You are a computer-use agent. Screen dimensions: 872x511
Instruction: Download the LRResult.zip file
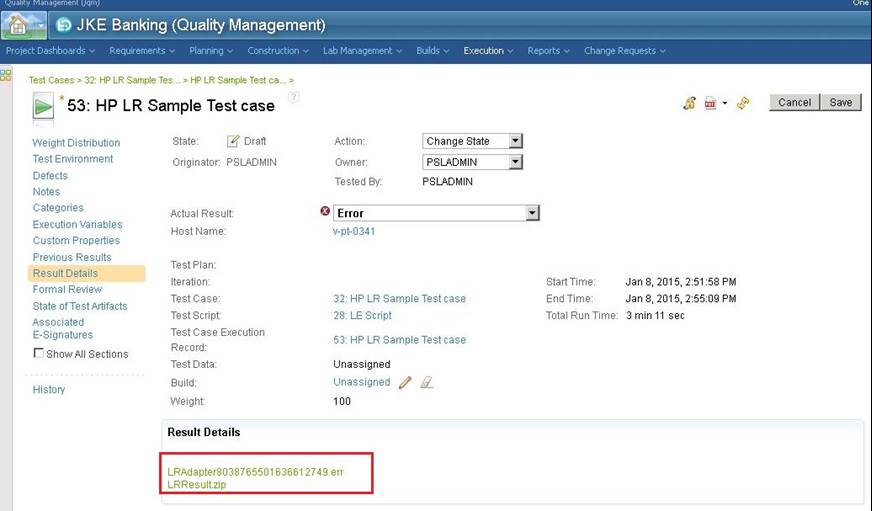(196, 485)
